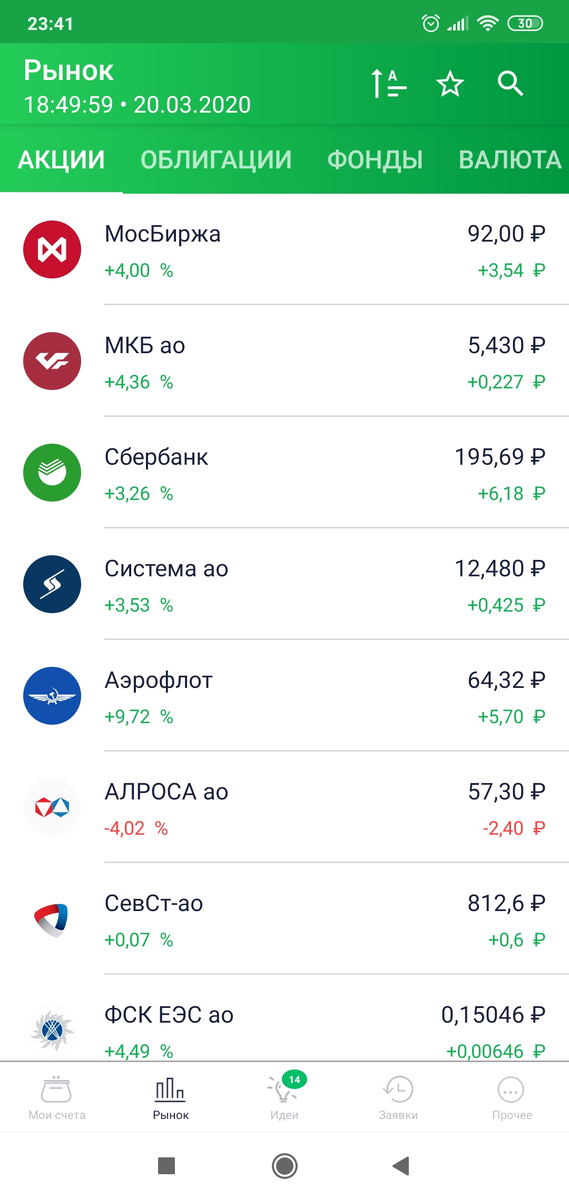Select the АКЦИИ tab
Image resolution: width=569 pixels, height=1200 pixels.
point(61,160)
